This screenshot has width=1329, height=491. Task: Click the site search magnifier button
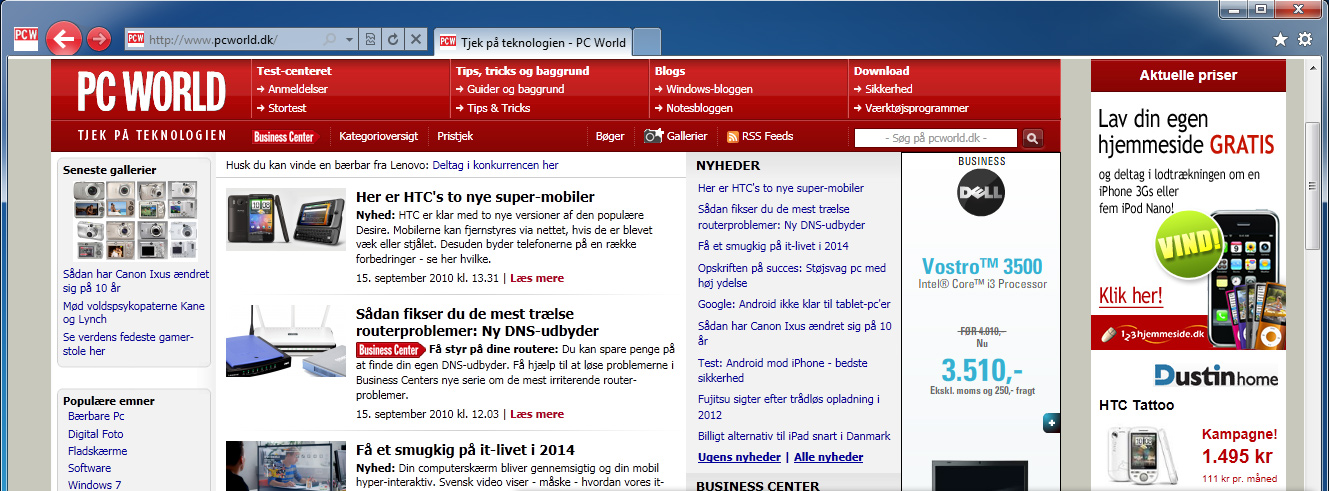click(x=1033, y=138)
